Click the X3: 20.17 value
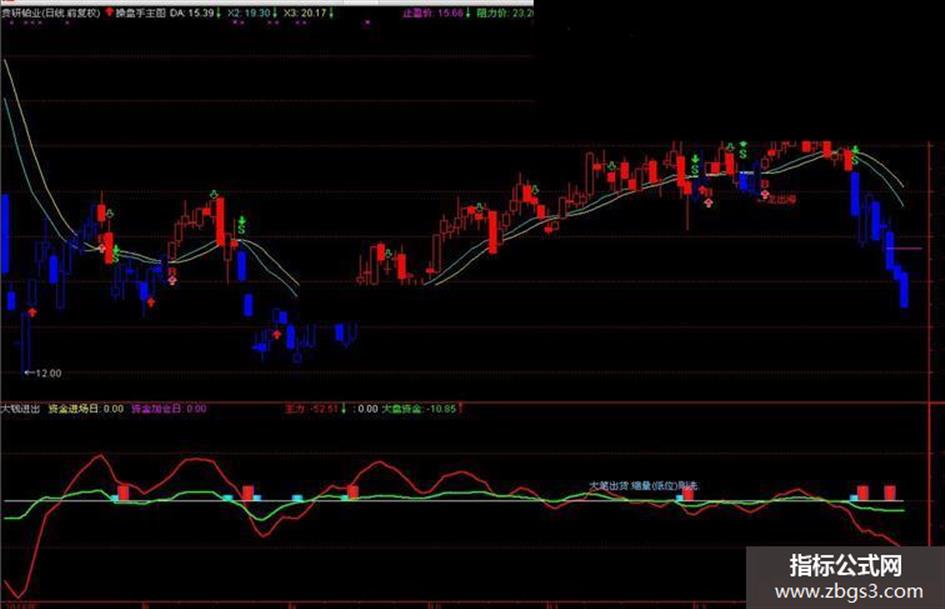The height and width of the screenshot is (609, 945). point(304,13)
